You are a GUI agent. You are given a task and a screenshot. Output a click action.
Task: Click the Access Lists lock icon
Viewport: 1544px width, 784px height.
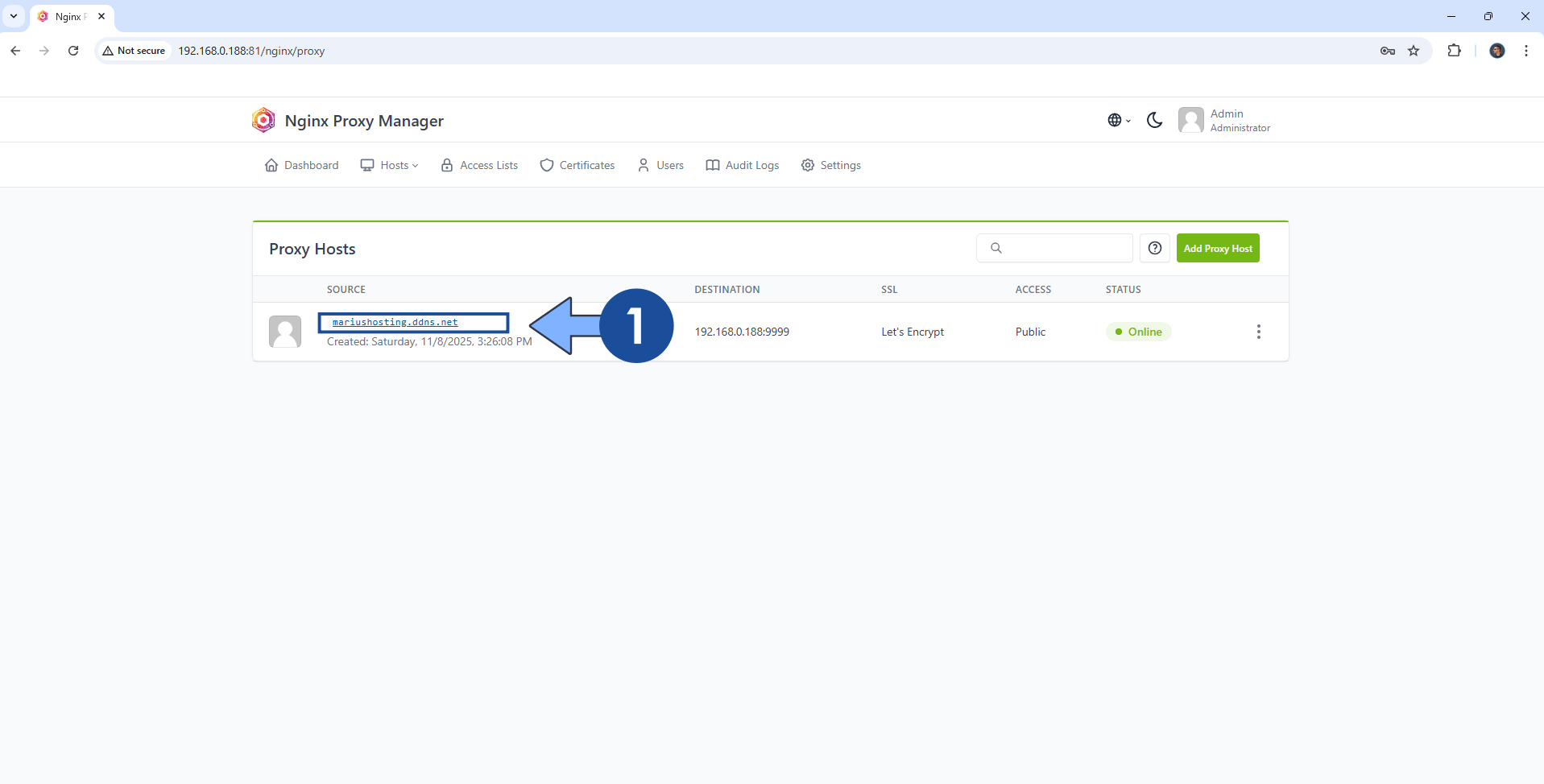pyautogui.click(x=447, y=165)
